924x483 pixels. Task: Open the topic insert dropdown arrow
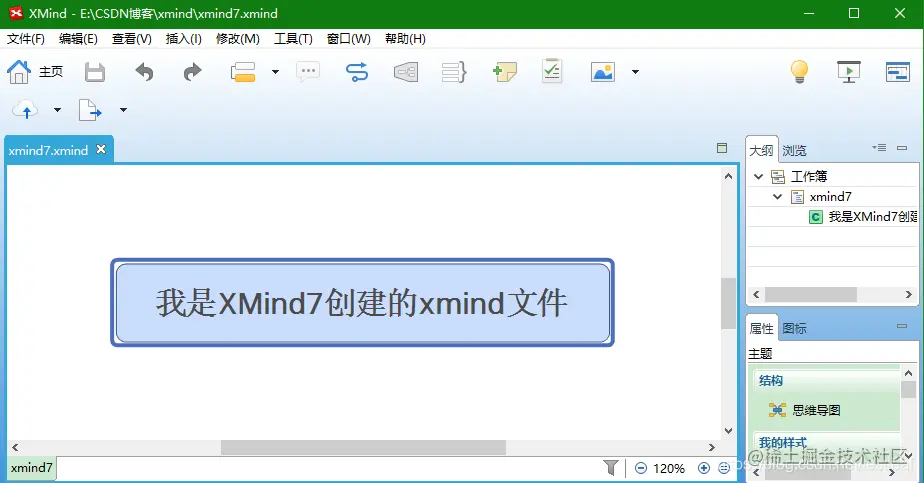[275, 72]
